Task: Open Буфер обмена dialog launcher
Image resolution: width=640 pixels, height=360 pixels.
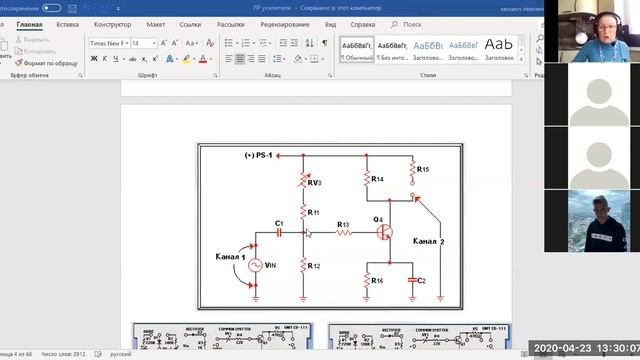Action: 80,76
